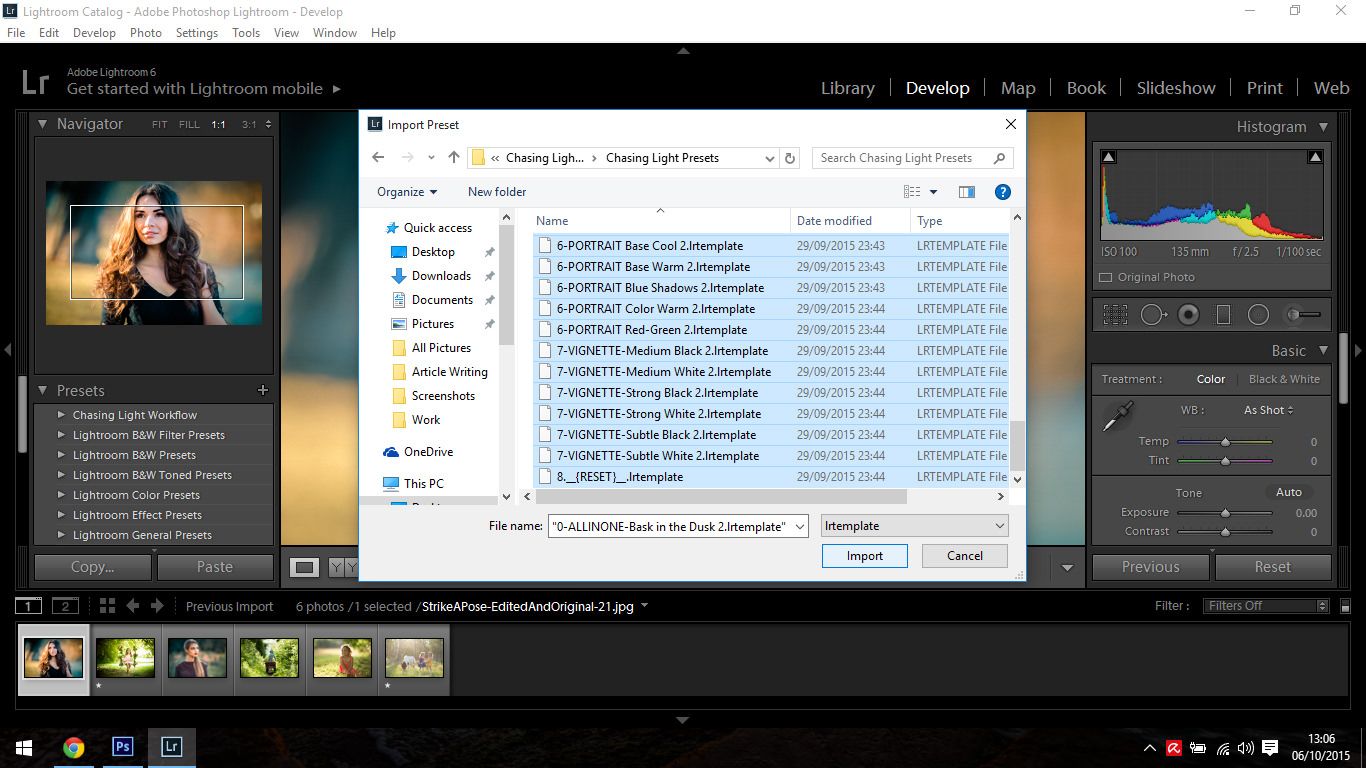Click the volume speaker tray icon
The height and width of the screenshot is (768, 1366).
coord(1245,748)
